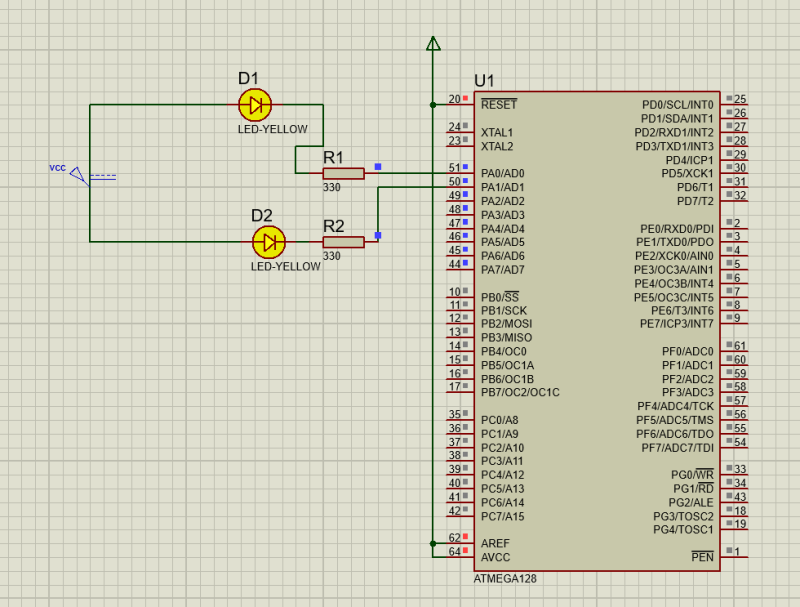Select the VCC terminal symbol
This screenshot has height=607, width=800.
point(78,175)
